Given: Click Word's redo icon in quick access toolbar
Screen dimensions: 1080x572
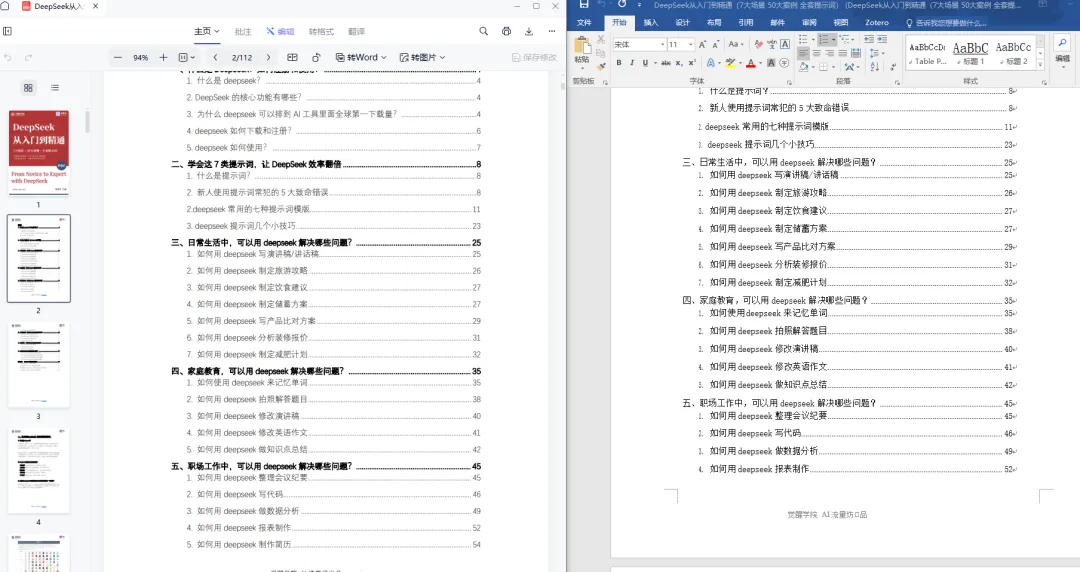Looking at the screenshot, I should 622,4.
